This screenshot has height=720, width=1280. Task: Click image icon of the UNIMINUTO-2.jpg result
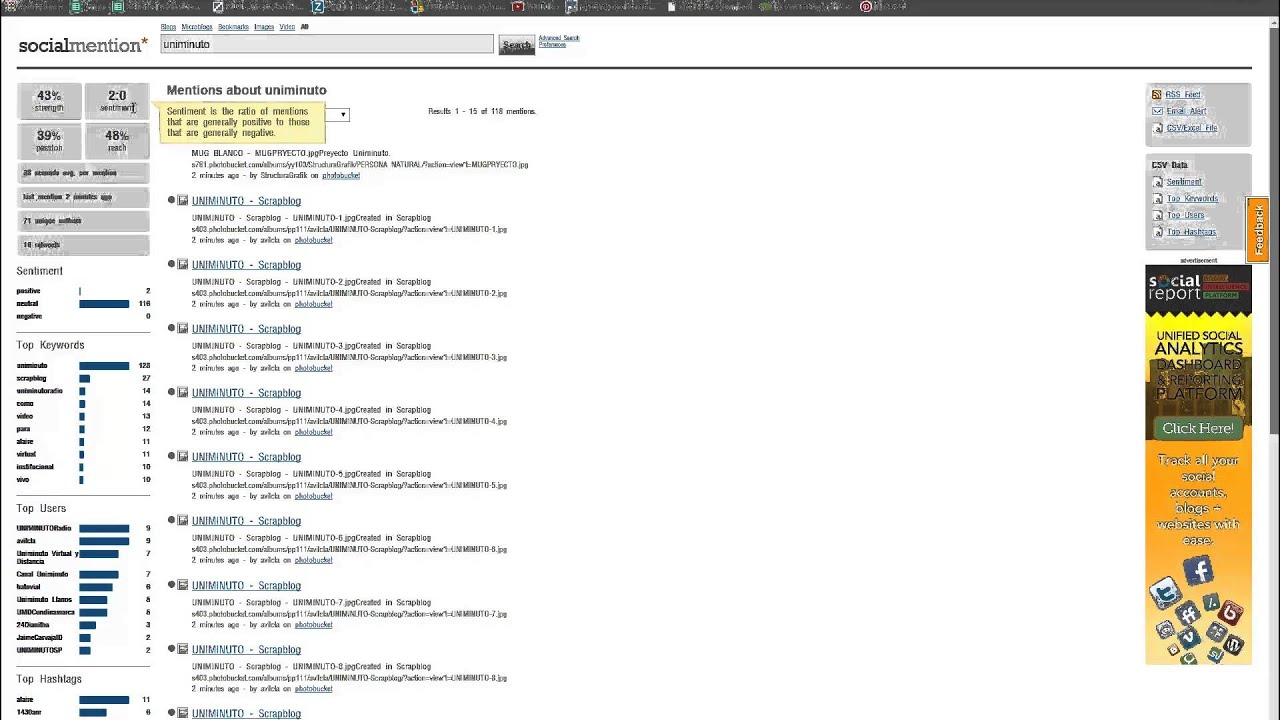coord(183,265)
